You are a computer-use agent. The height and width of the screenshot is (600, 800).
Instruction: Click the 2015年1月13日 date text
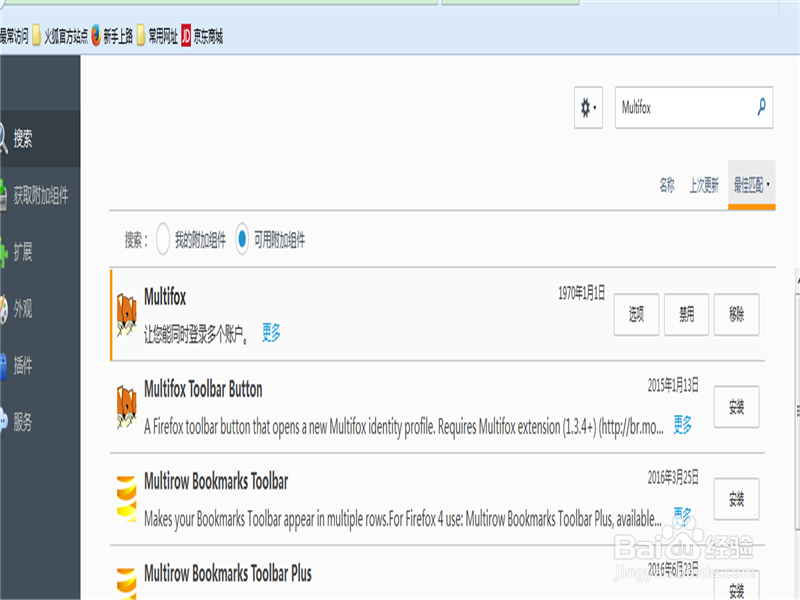pos(673,386)
